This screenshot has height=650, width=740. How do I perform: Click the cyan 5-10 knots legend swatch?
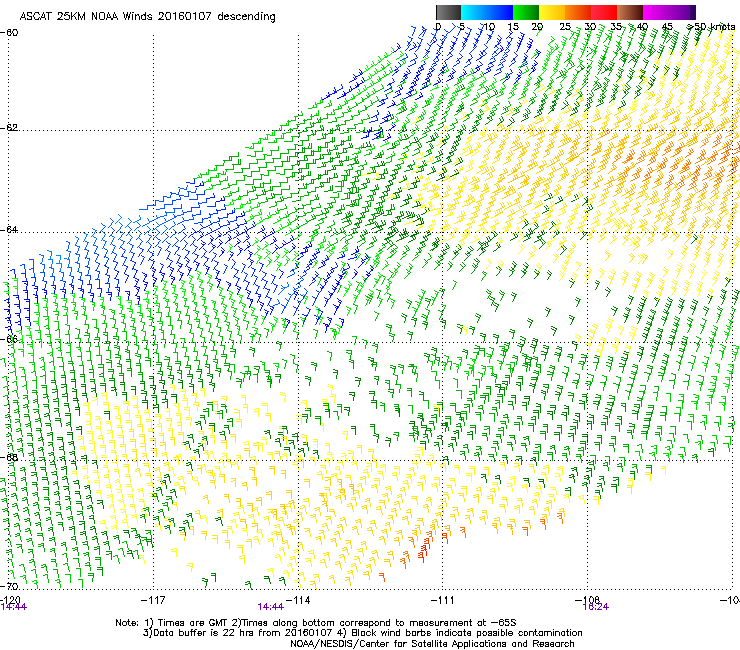pyautogui.click(x=474, y=12)
